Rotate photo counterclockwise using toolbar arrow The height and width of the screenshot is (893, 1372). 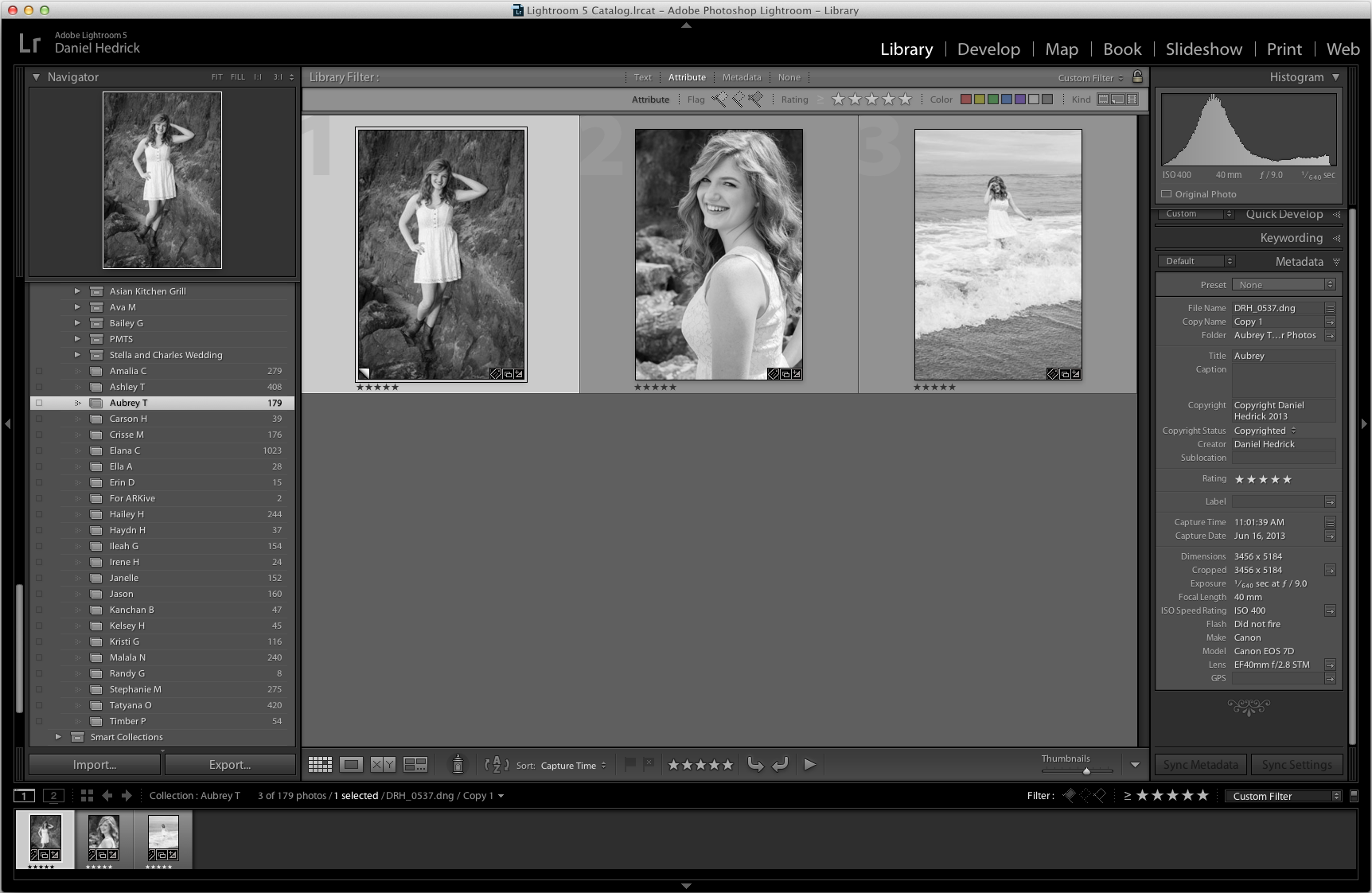pyautogui.click(x=755, y=765)
